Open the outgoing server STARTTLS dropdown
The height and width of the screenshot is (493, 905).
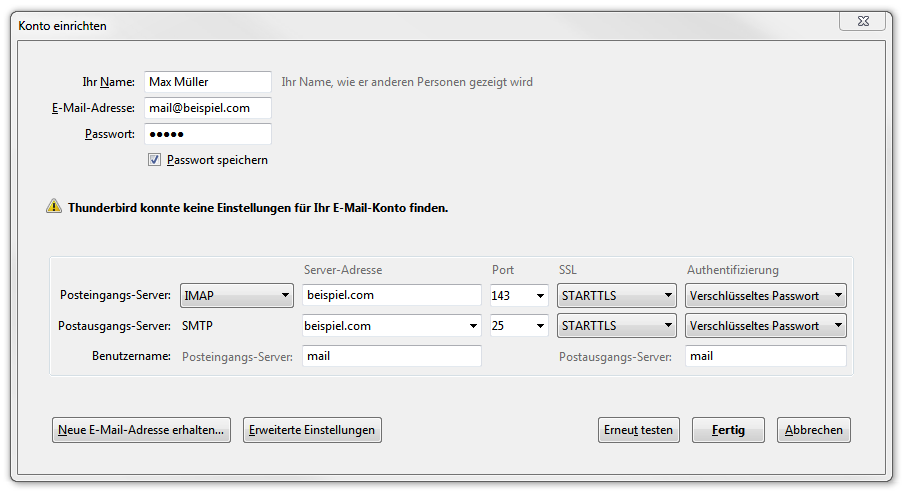pyautogui.click(x=616, y=326)
